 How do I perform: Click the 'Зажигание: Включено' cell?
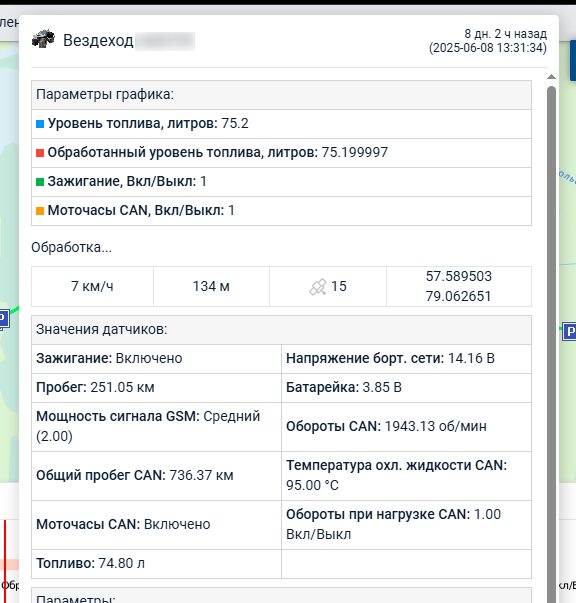(156, 359)
